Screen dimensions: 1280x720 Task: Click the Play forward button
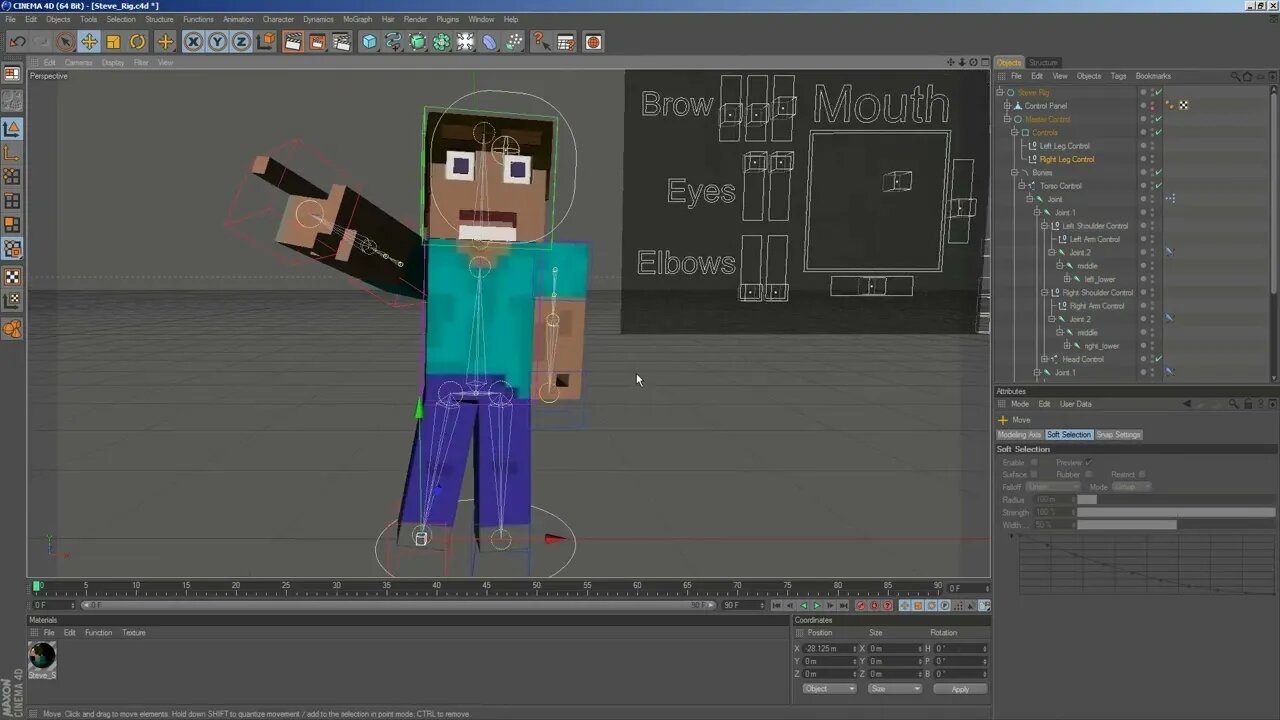pos(817,605)
